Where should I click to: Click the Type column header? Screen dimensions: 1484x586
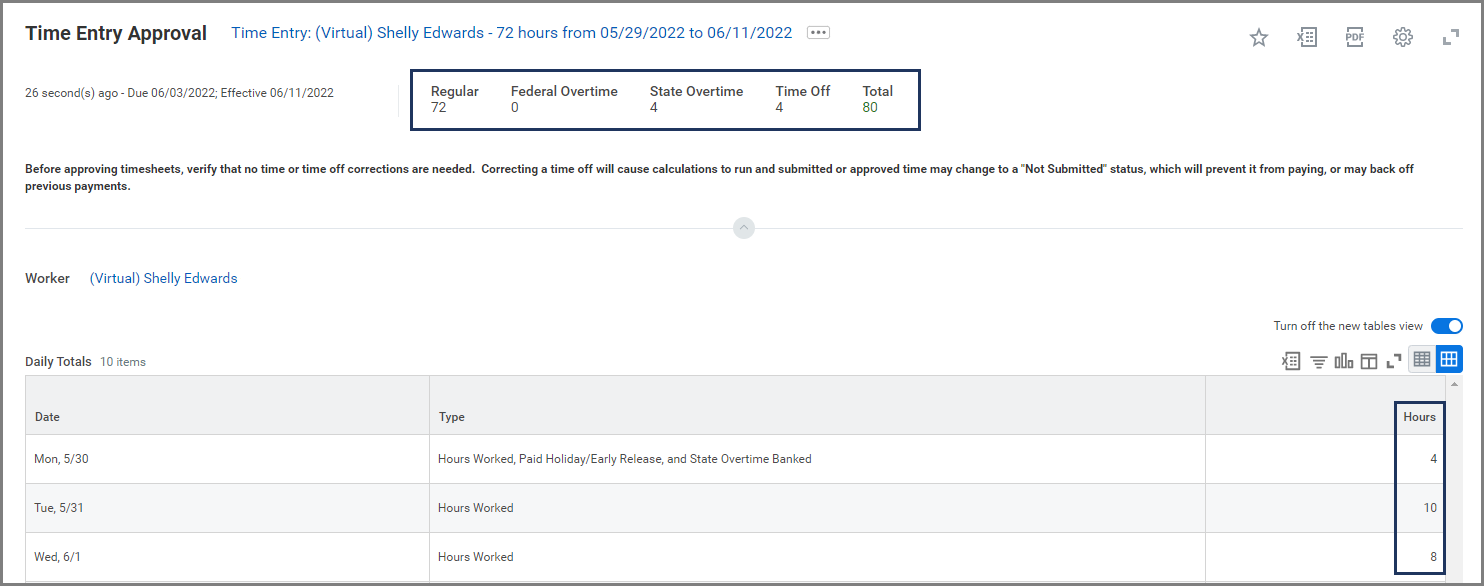[451, 417]
